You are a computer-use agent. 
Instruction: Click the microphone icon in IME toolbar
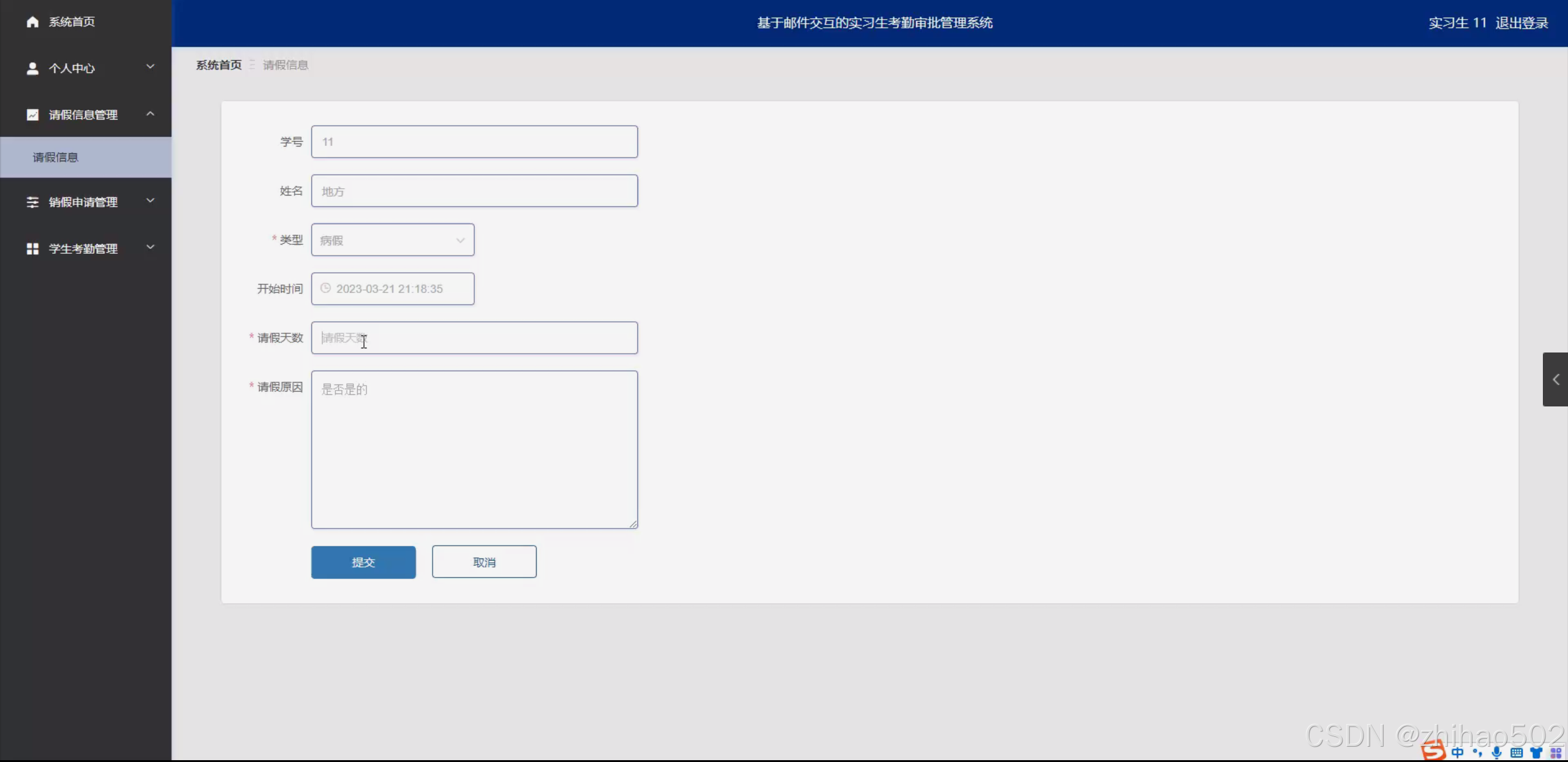(x=1497, y=752)
